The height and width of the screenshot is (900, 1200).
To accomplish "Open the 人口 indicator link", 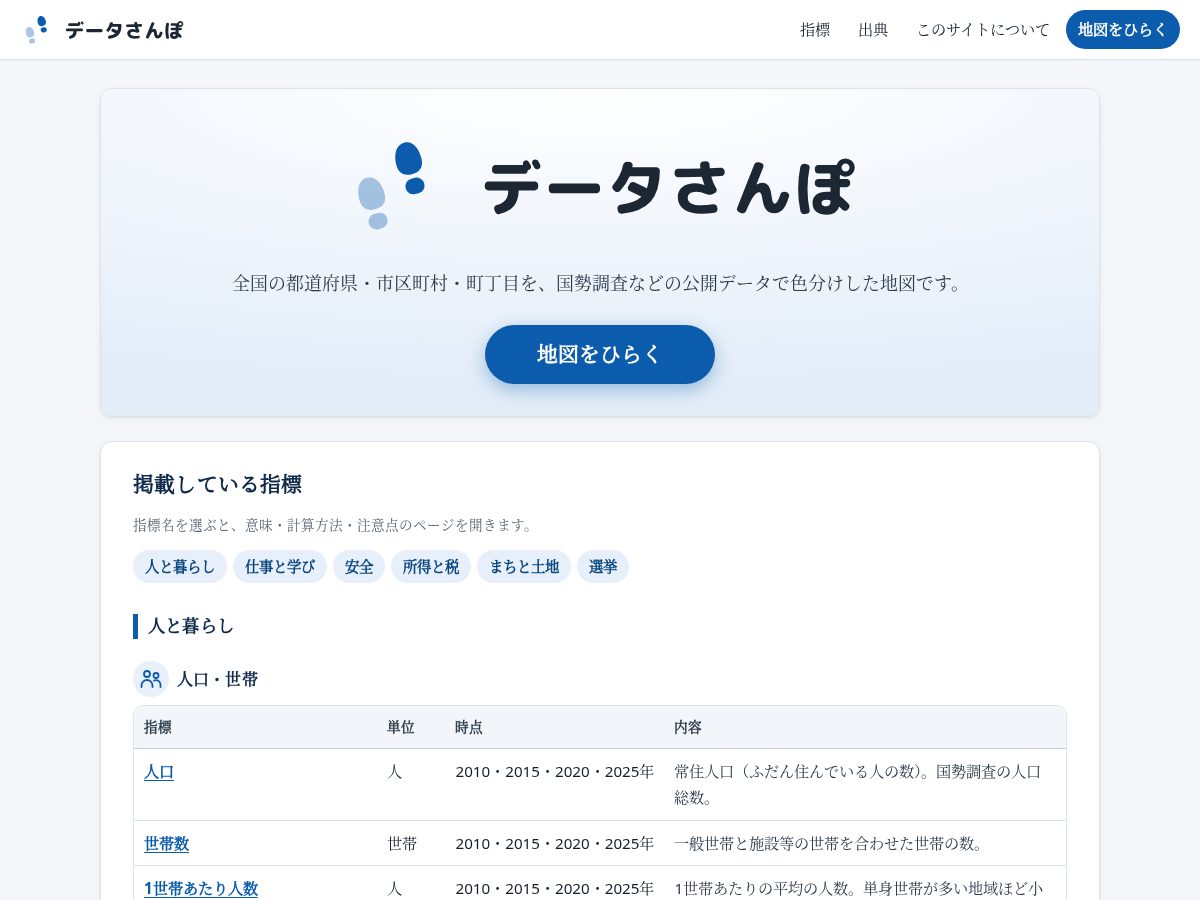I will click(159, 772).
